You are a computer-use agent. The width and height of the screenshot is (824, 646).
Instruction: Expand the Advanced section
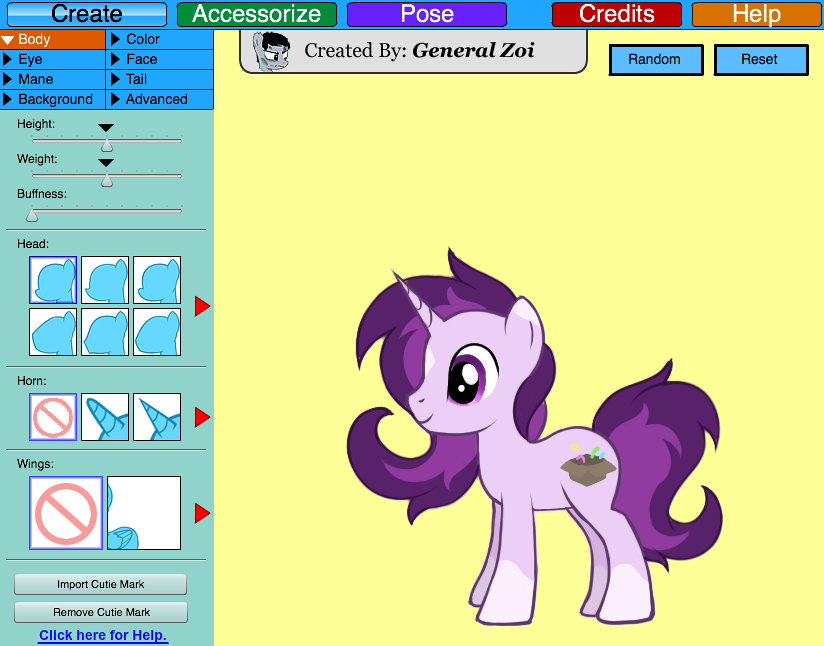[160, 99]
